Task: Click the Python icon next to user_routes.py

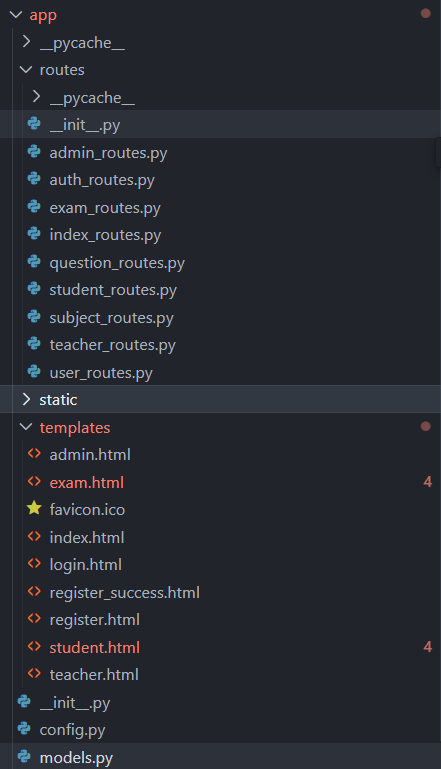Action: click(34, 372)
